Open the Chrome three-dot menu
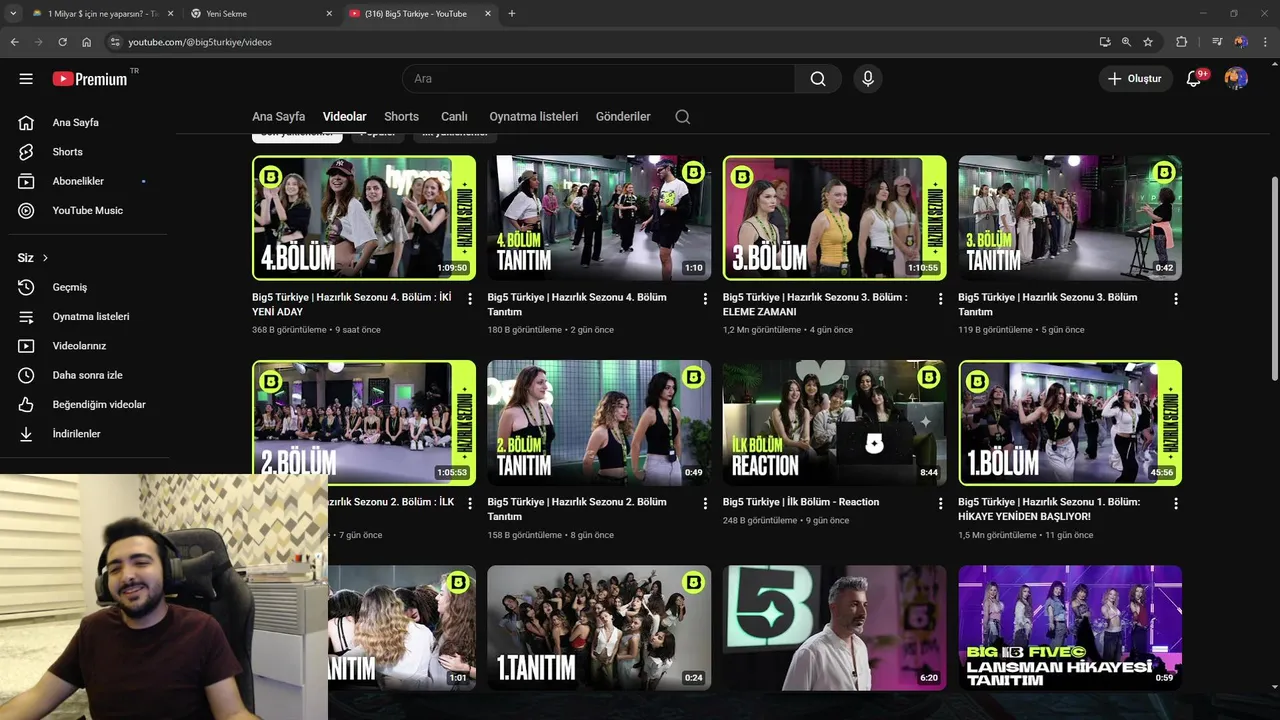This screenshot has width=1280, height=720. (x=1264, y=42)
